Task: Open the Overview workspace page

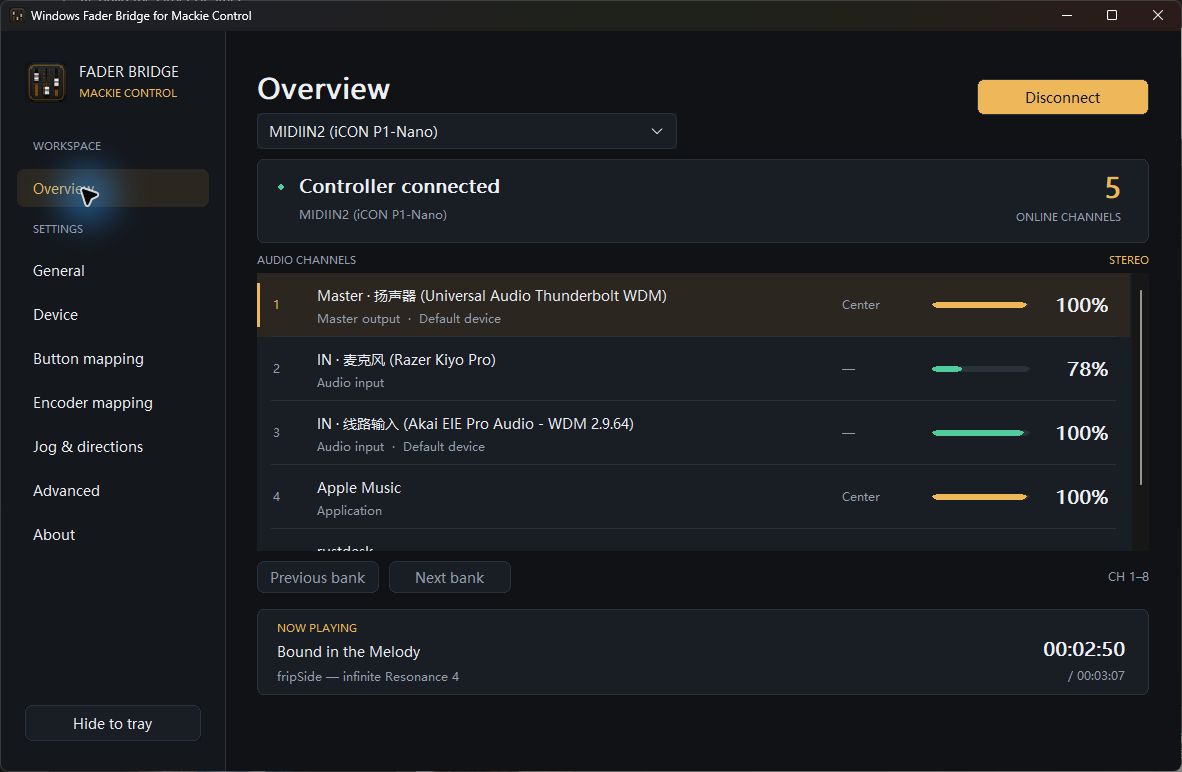Action: (x=113, y=188)
